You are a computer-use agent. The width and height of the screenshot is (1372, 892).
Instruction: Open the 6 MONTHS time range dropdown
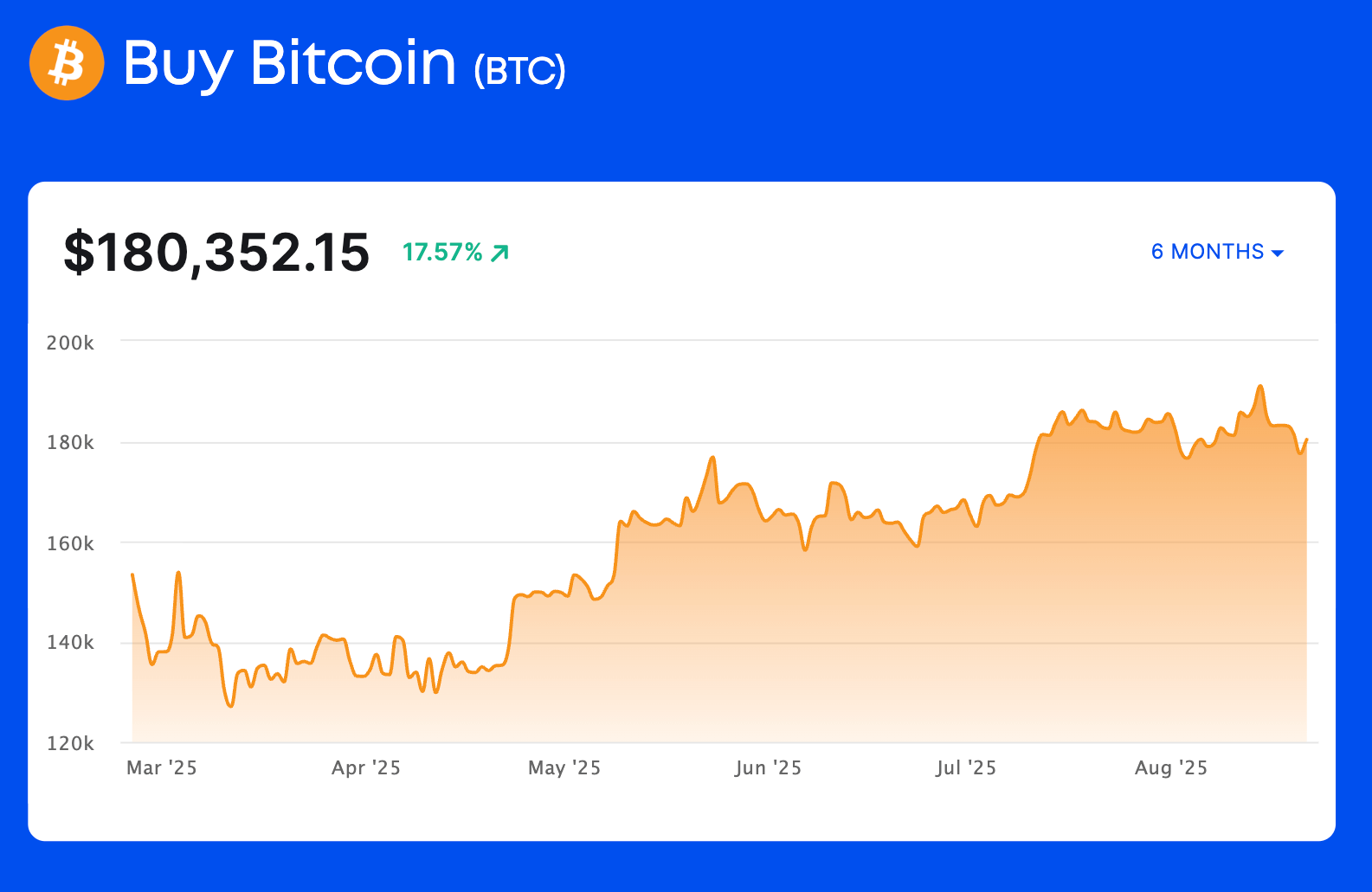click(1216, 252)
